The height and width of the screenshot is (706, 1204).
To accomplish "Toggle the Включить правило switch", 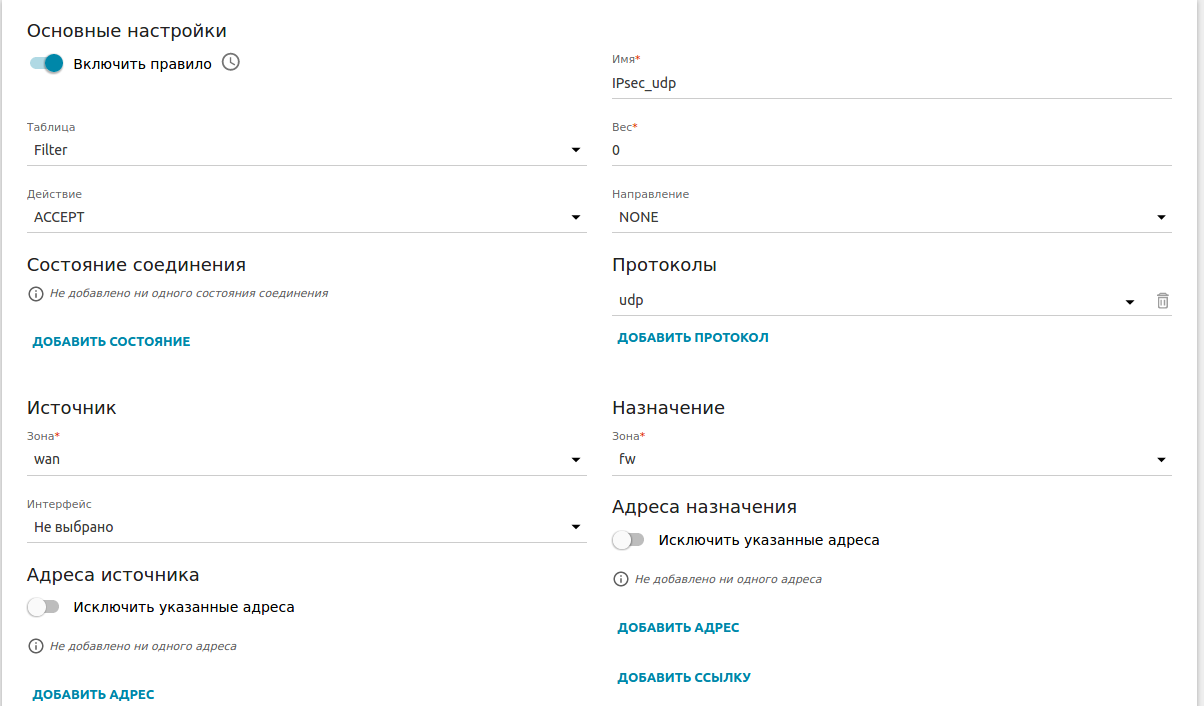I will coord(46,64).
